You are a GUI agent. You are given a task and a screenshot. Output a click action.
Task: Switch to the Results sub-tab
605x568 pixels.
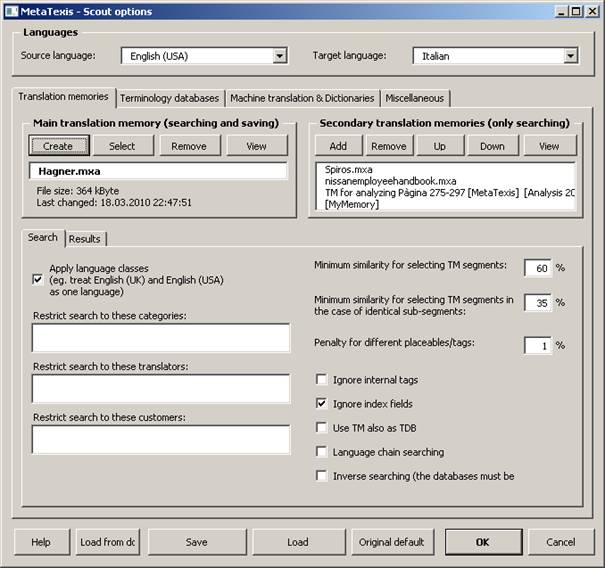87,239
